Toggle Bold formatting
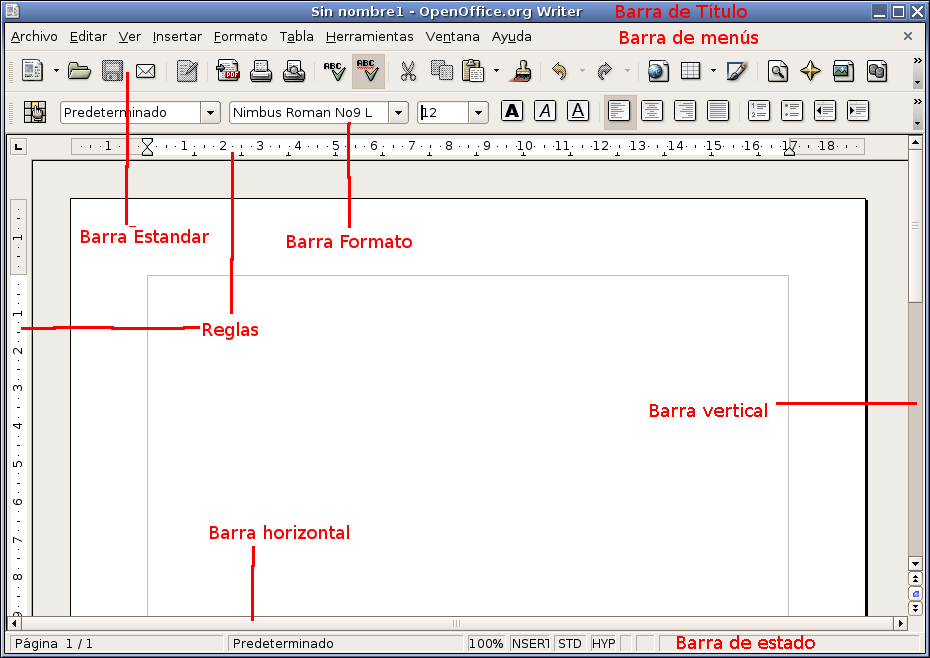This screenshot has height=658, width=930. (x=512, y=111)
